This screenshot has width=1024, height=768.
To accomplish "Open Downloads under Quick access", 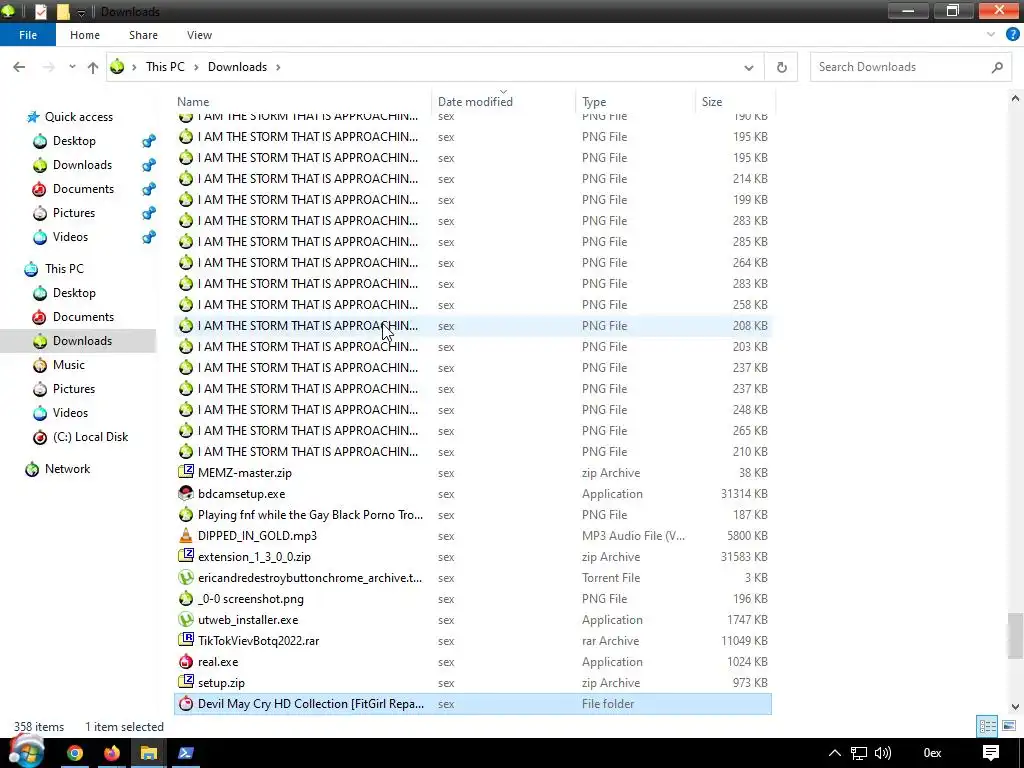I will point(82,165).
